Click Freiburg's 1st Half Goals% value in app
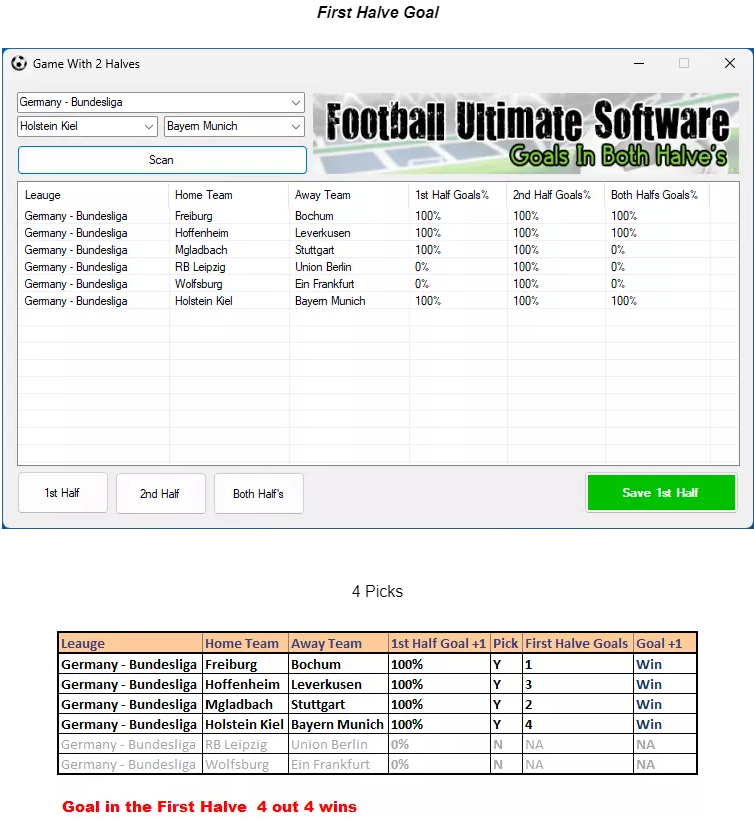 click(x=428, y=216)
